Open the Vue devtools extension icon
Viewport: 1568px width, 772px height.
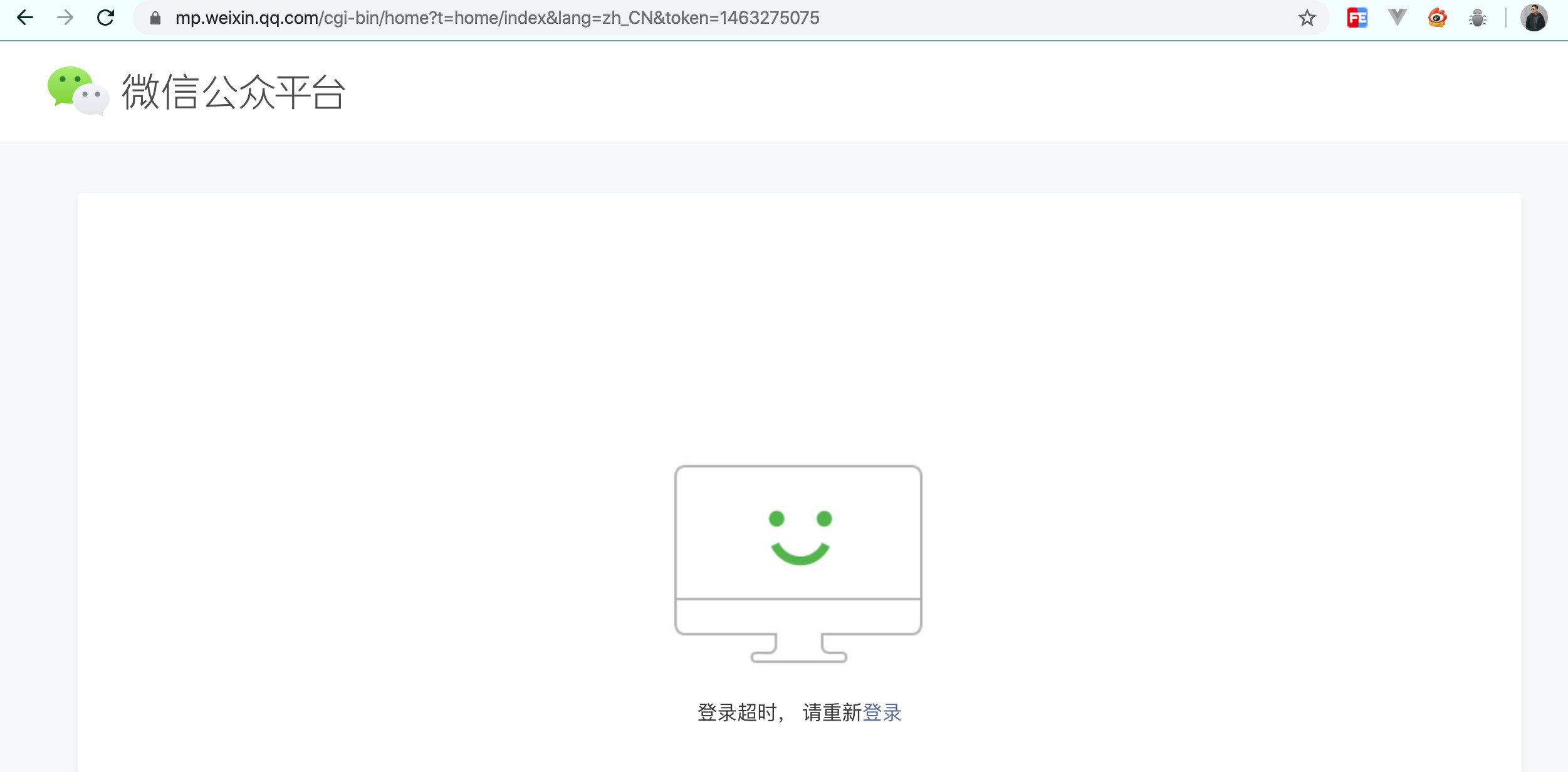click(1397, 18)
